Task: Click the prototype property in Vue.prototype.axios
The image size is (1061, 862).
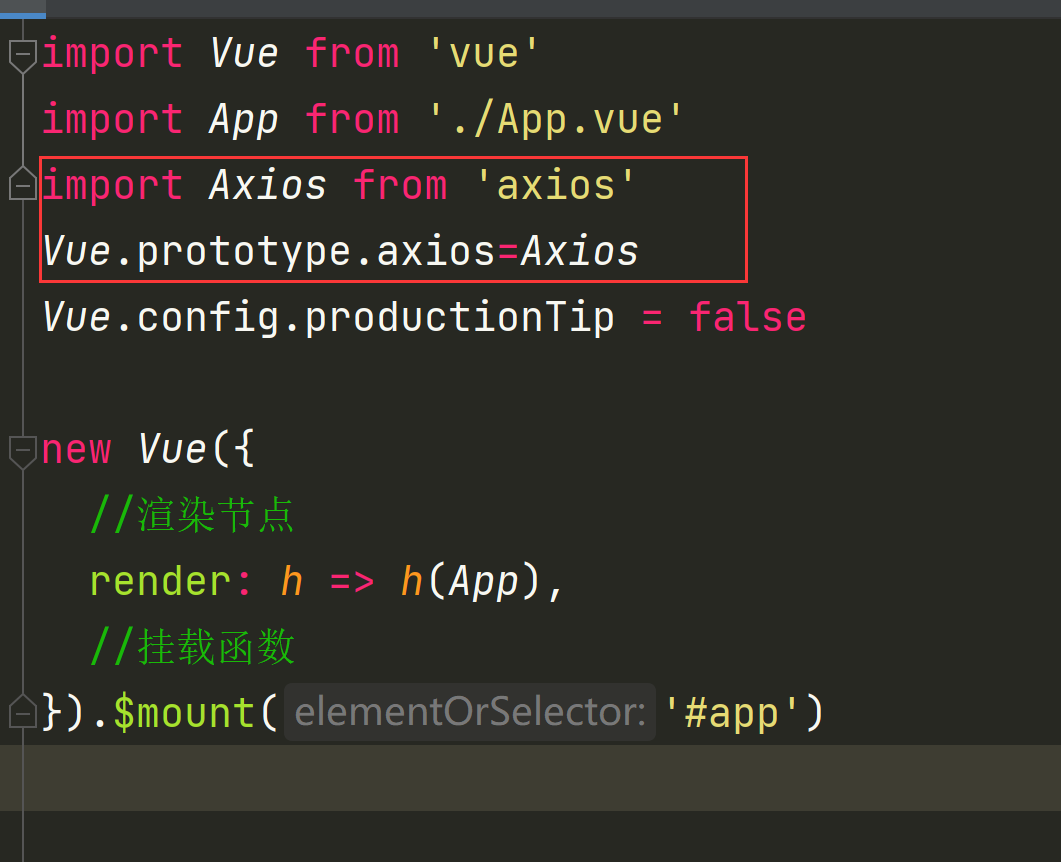Action: click(x=244, y=252)
